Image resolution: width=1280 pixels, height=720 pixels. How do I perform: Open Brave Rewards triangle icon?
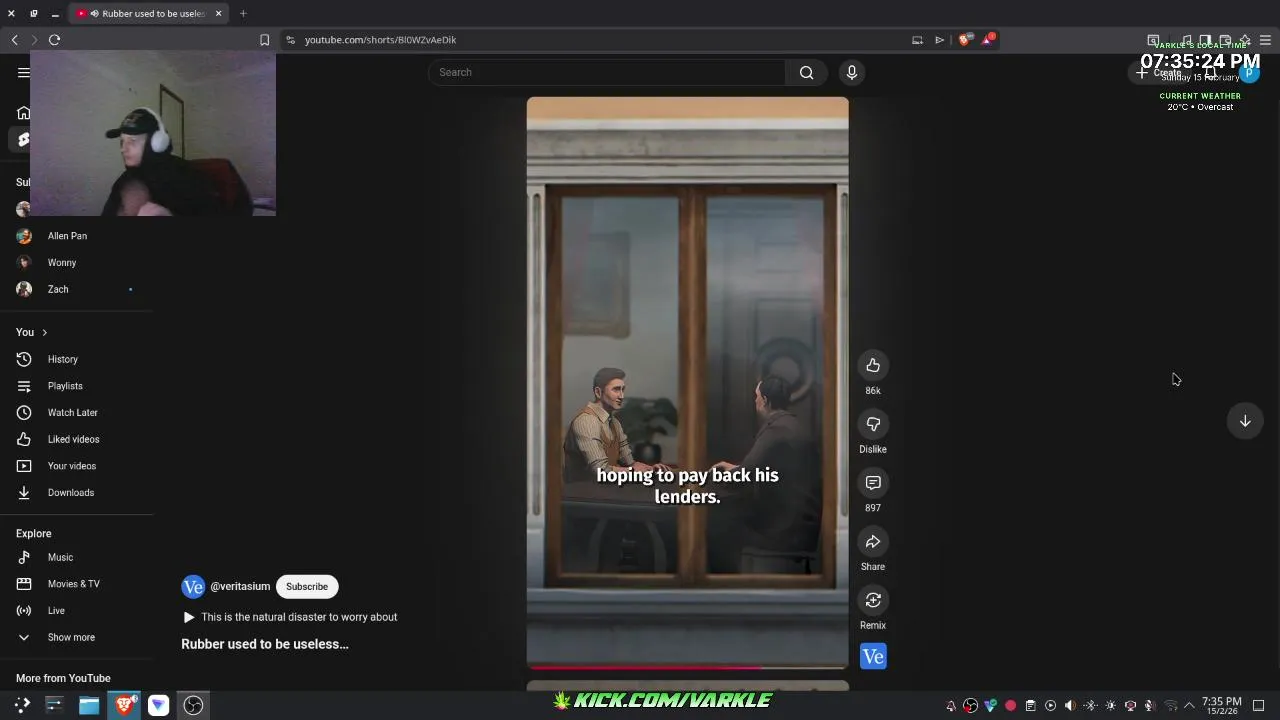[x=988, y=40]
